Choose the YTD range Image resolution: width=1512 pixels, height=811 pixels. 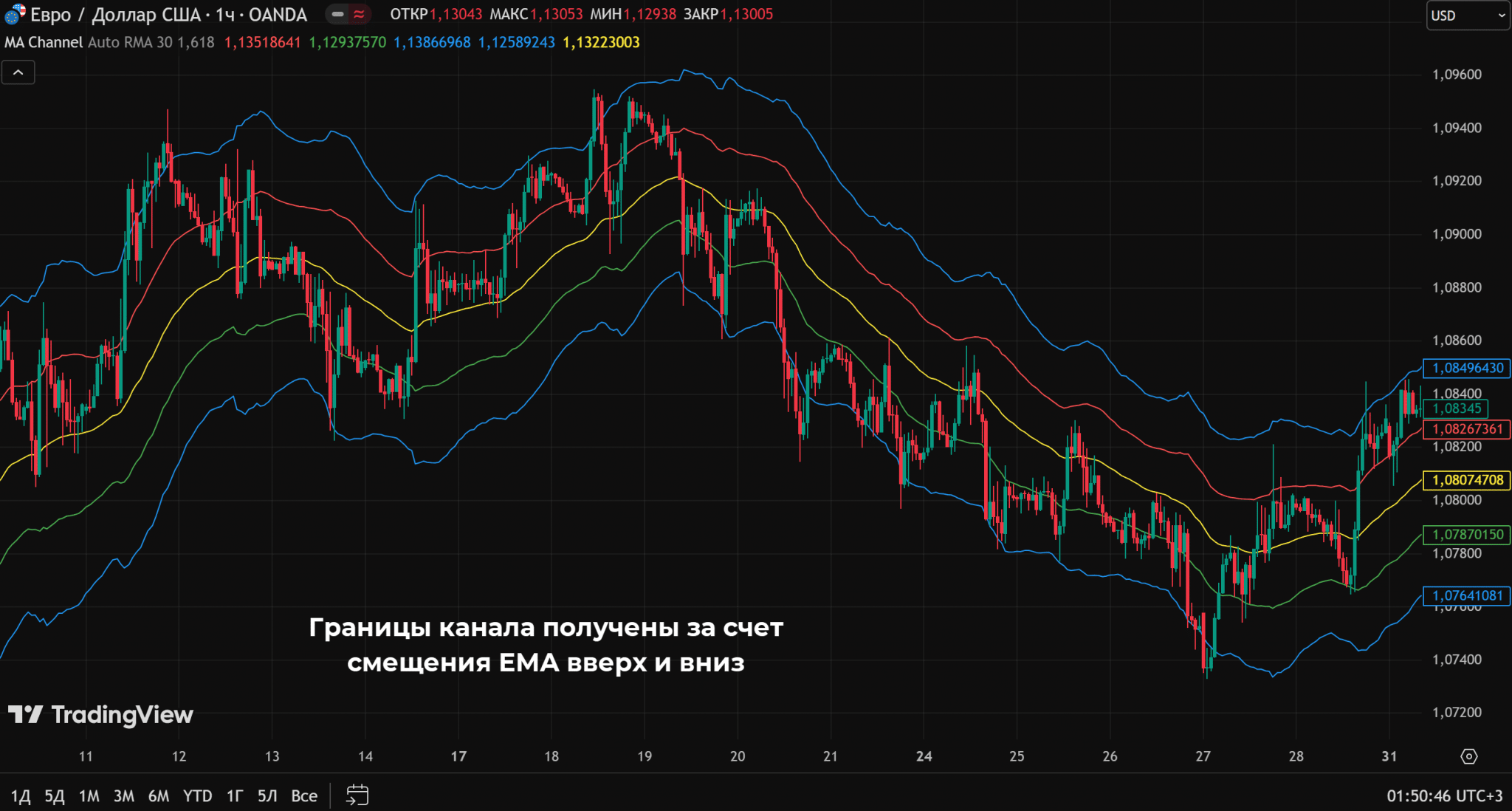(x=197, y=796)
